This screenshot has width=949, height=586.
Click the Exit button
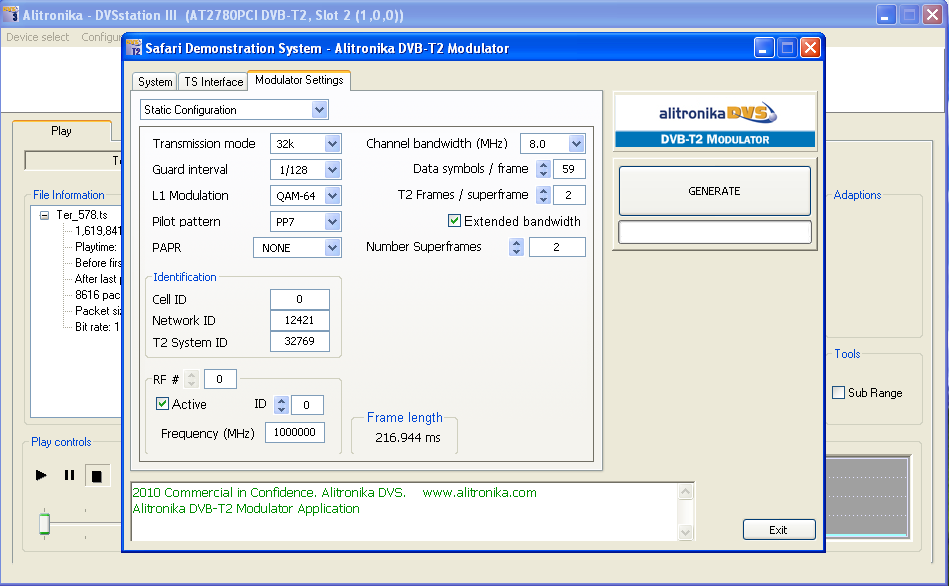click(779, 530)
